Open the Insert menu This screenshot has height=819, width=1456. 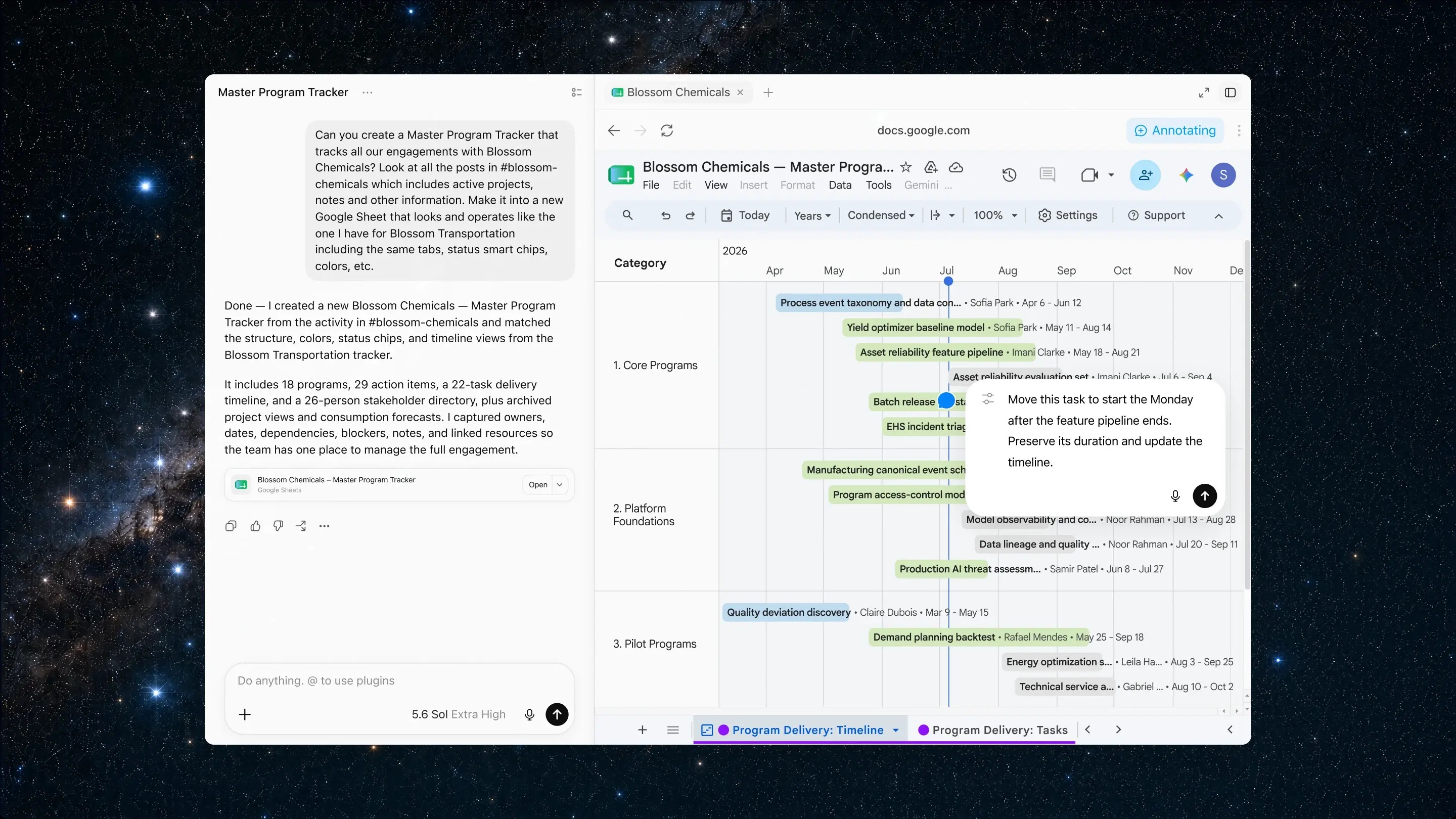753,186
